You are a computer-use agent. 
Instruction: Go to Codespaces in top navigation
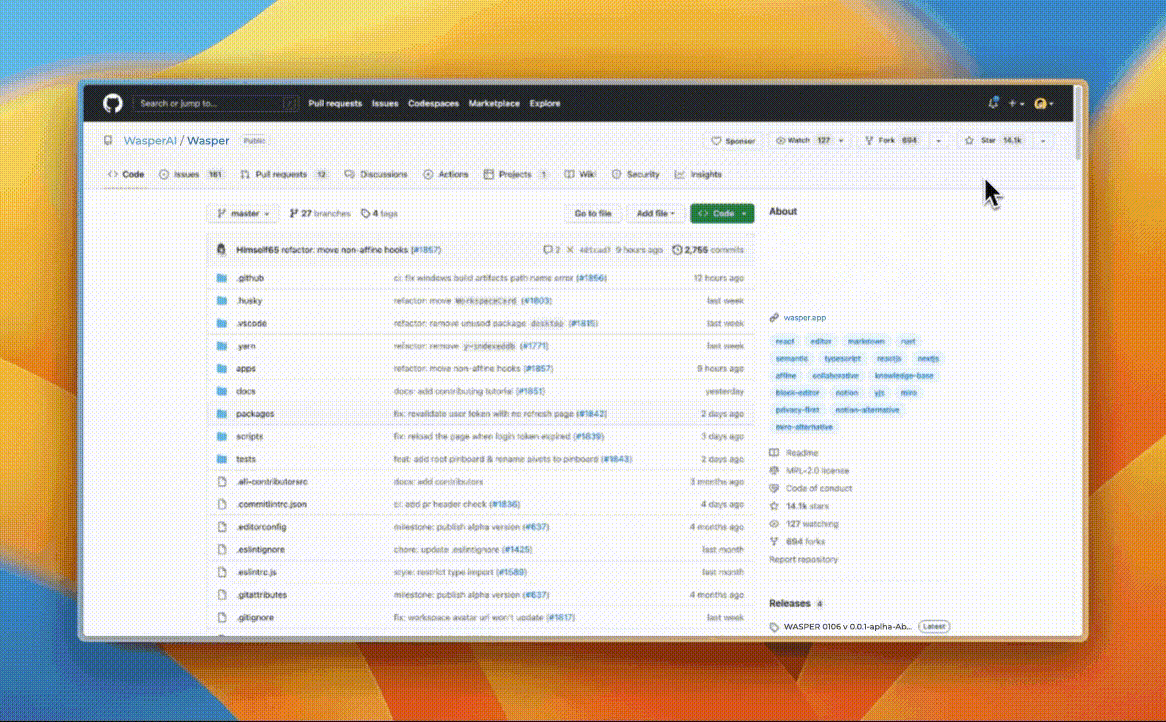coord(433,103)
